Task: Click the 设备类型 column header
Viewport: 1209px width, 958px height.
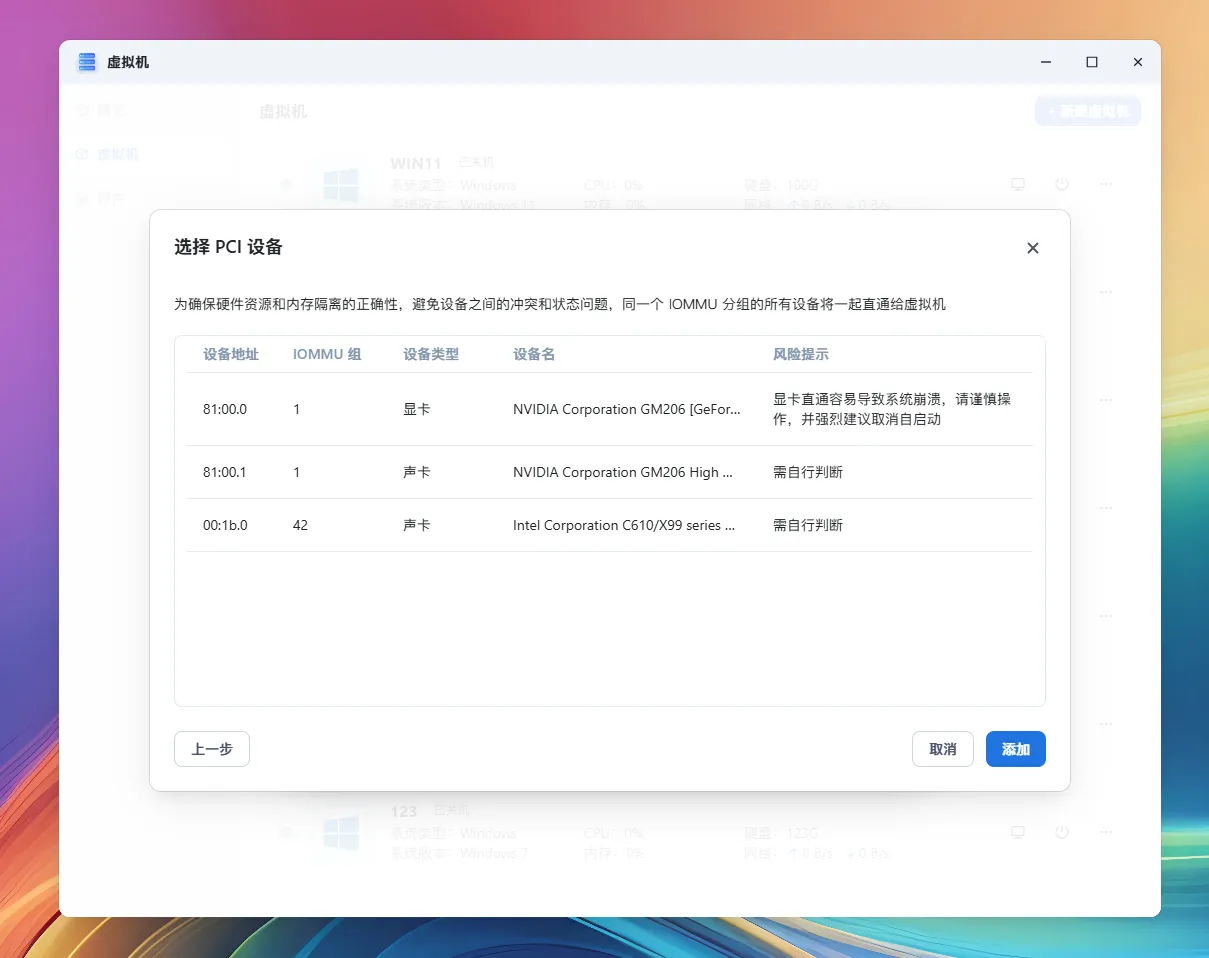Action: click(431, 354)
